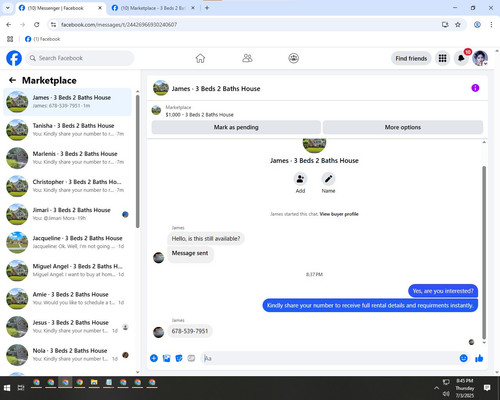The image size is (500, 400).
Task: Open the Groups icon in top navigation
Action: [x=293, y=58]
